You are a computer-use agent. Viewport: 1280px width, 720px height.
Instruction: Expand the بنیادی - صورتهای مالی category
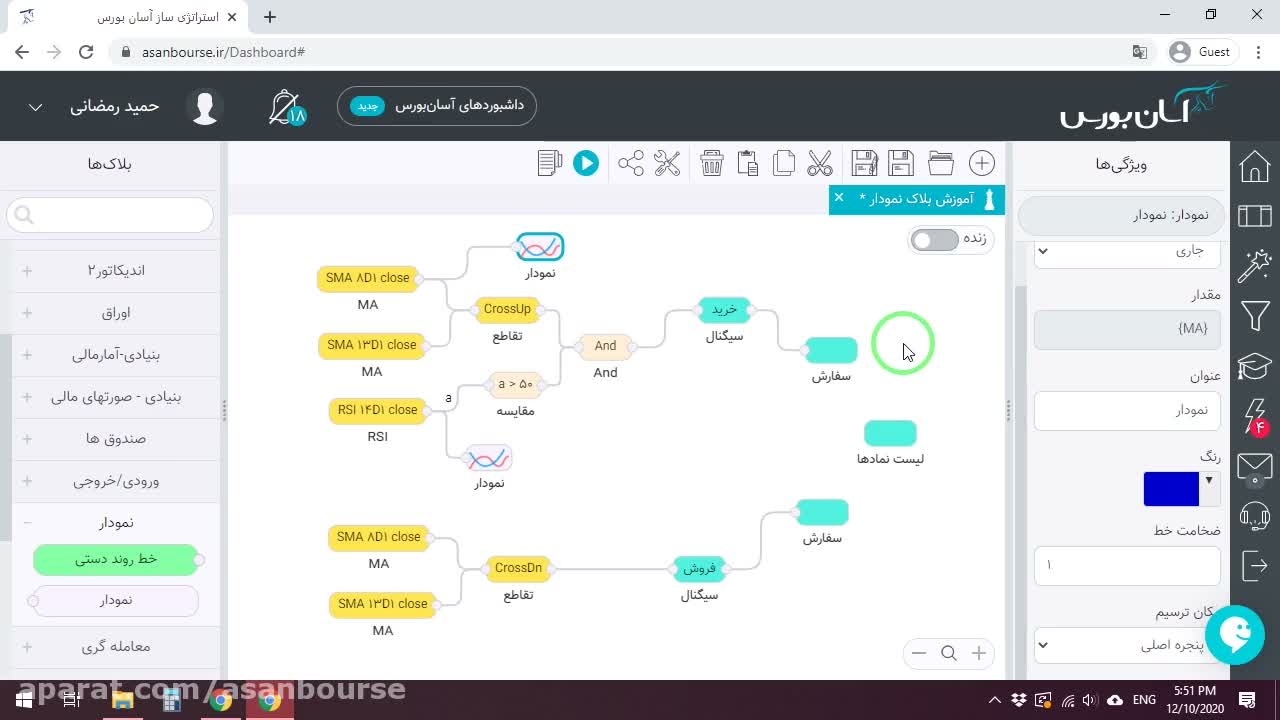(x=116, y=396)
